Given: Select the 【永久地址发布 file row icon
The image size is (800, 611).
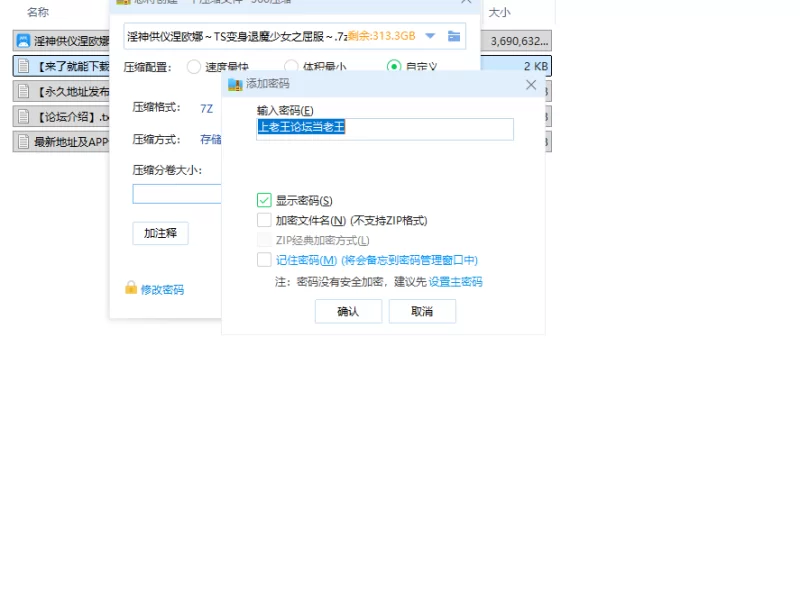Looking at the screenshot, I should (23, 91).
